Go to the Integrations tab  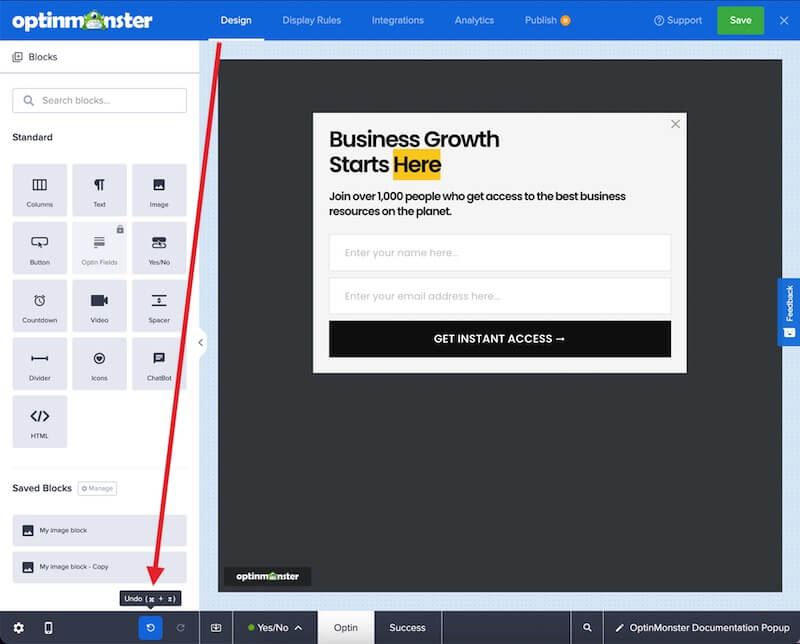pyautogui.click(x=397, y=20)
